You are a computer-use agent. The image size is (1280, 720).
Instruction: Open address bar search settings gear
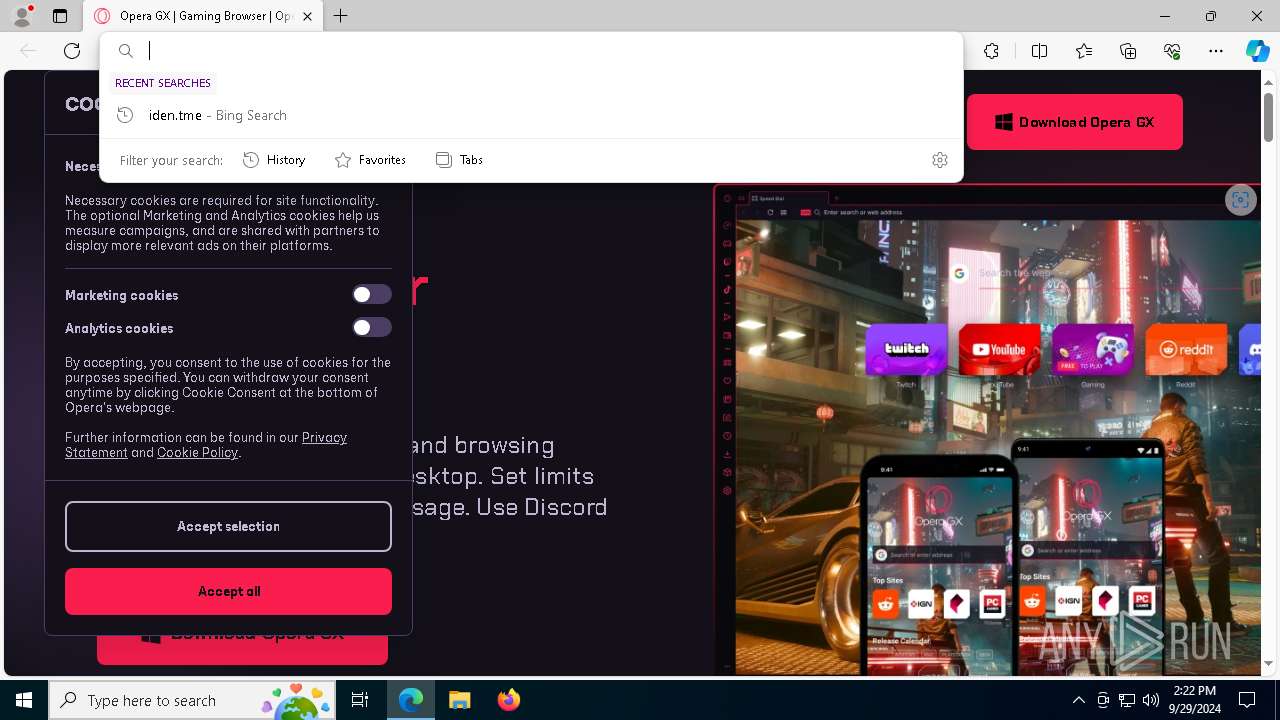click(940, 160)
